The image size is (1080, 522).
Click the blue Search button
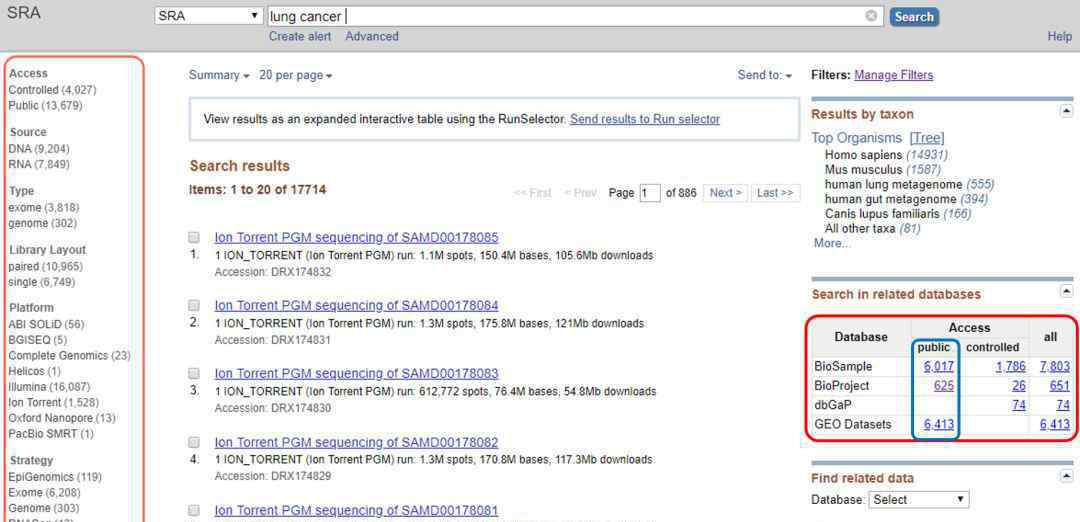[914, 17]
